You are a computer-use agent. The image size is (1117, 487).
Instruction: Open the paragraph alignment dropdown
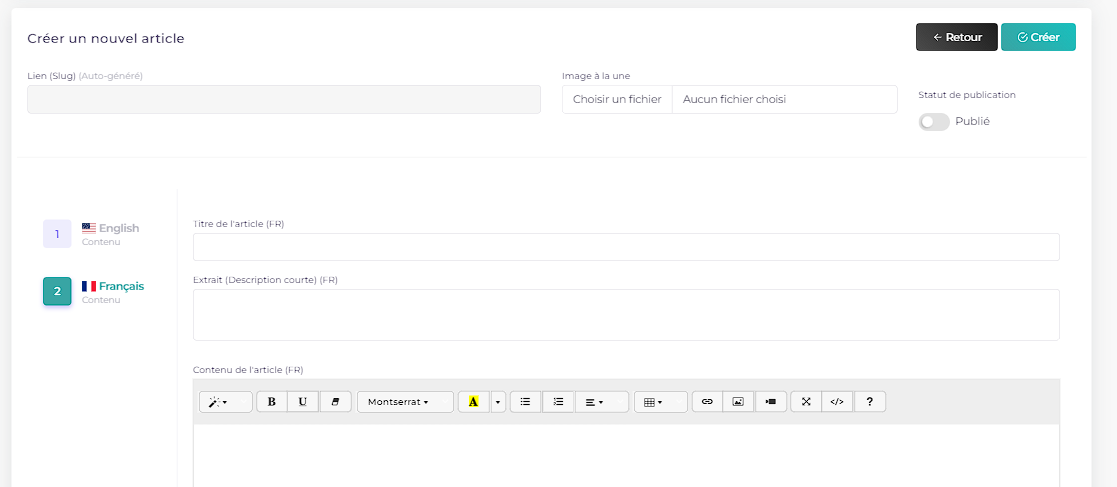pos(601,402)
